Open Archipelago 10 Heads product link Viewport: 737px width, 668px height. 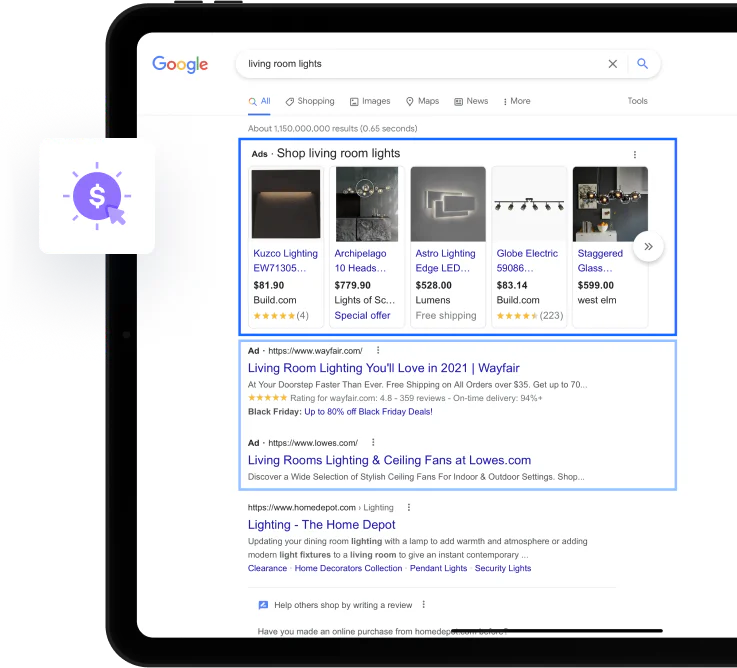[361, 260]
